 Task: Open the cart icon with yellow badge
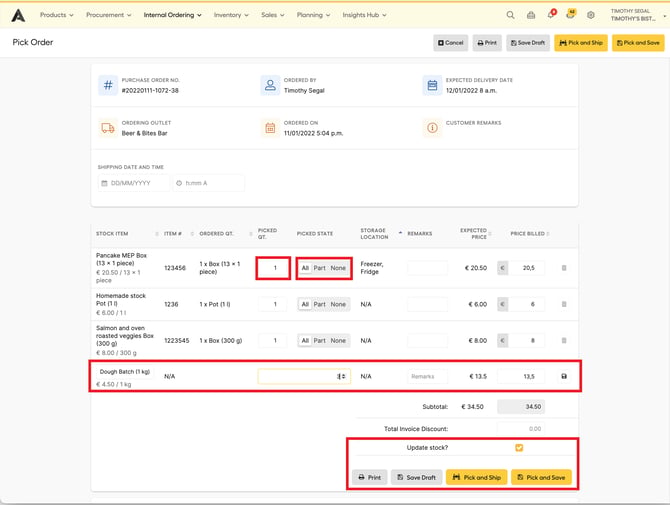click(x=570, y=15)
